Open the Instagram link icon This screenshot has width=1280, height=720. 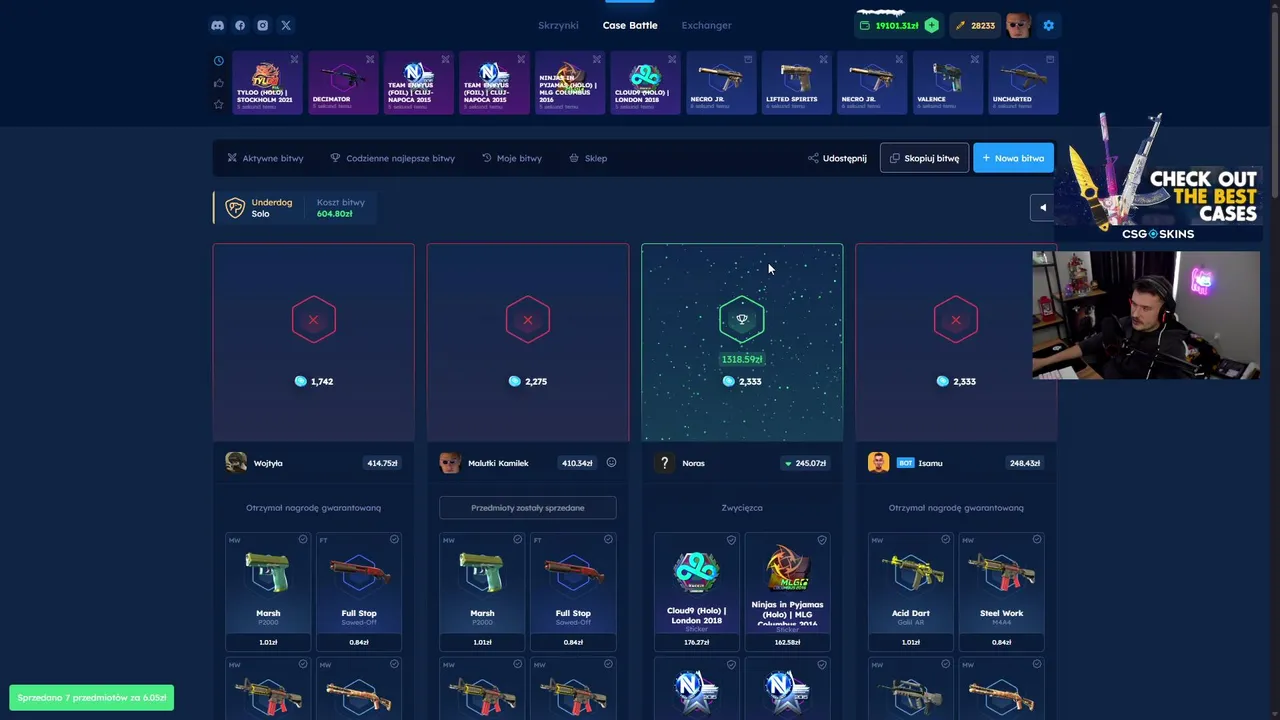pyautogui.click(x=263, y=25)
